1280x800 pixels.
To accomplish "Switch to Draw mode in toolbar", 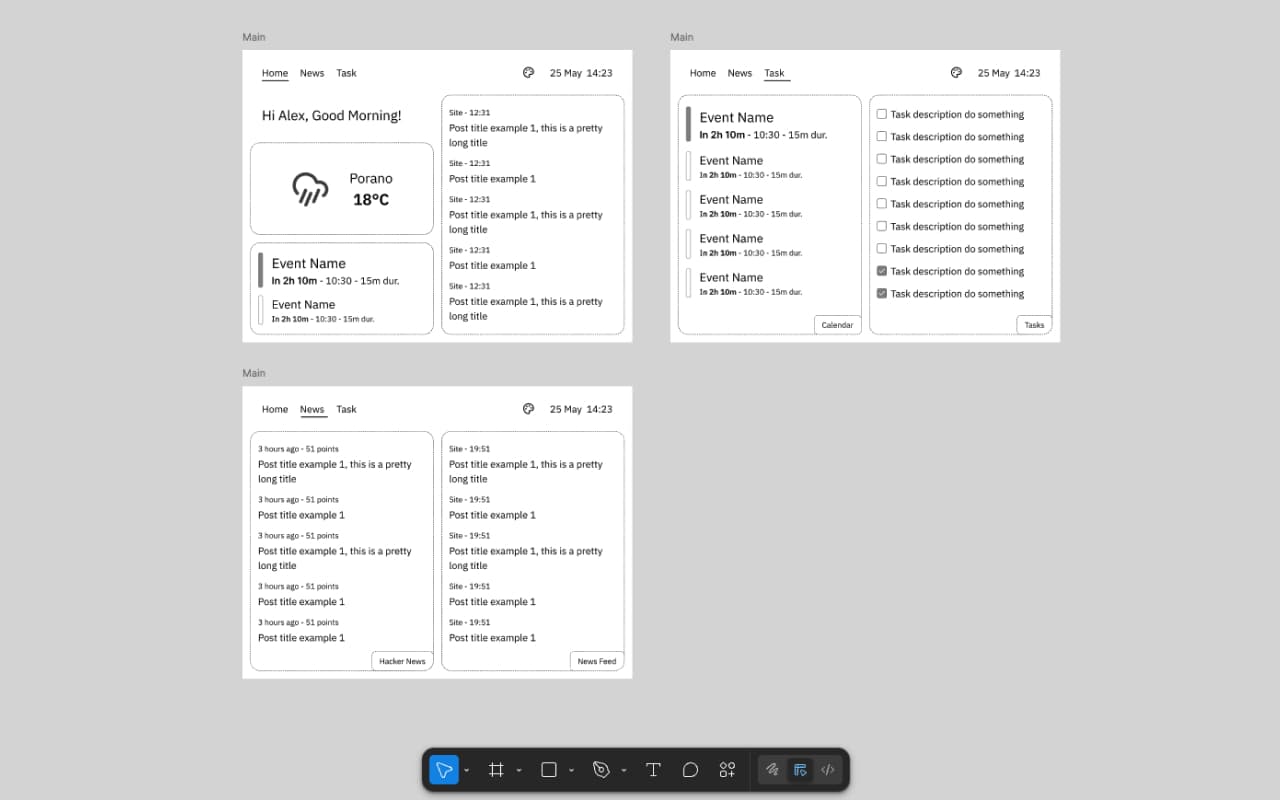I will coord(772,770).
